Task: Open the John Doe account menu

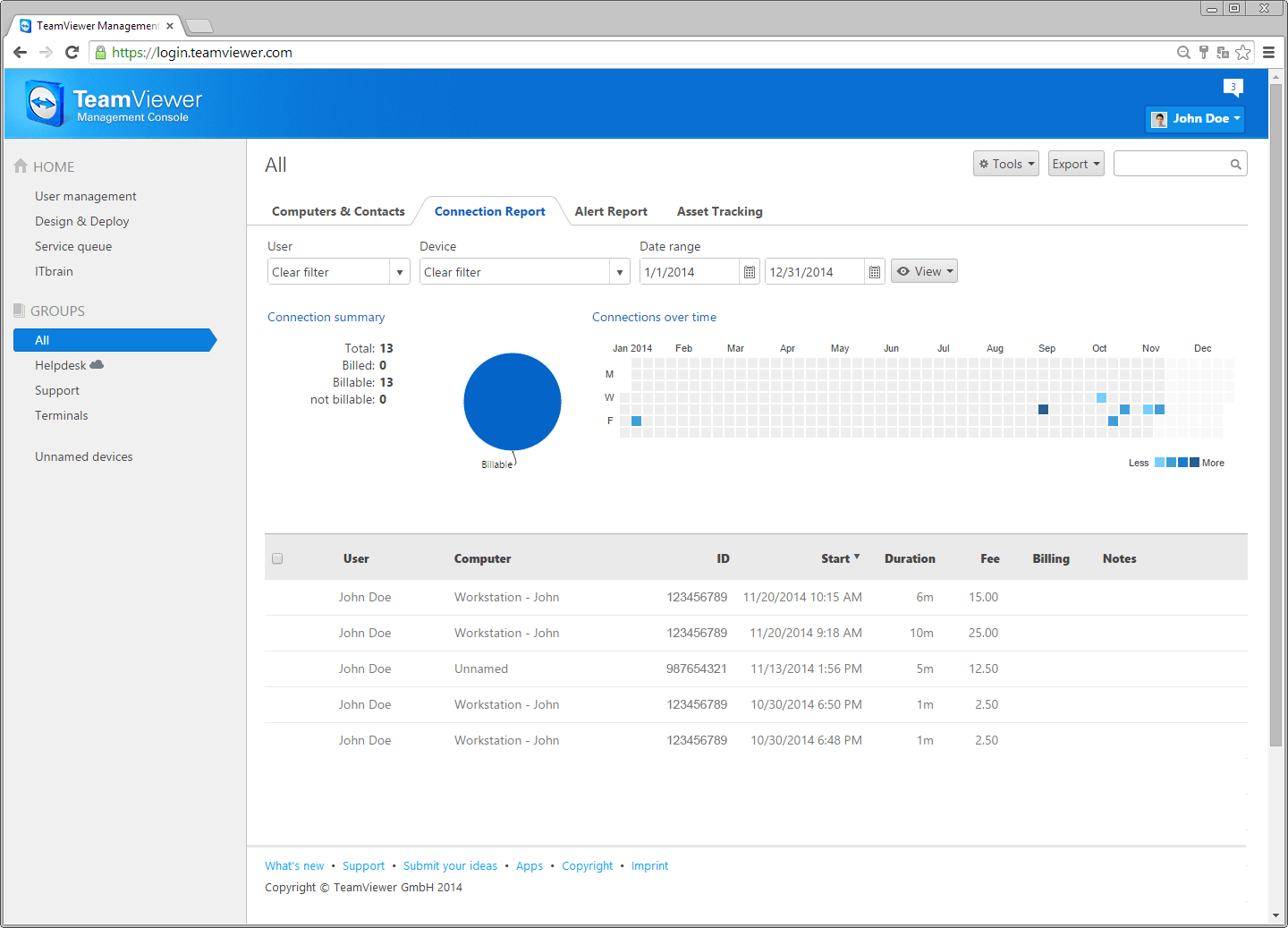Action: (1195, 119)
